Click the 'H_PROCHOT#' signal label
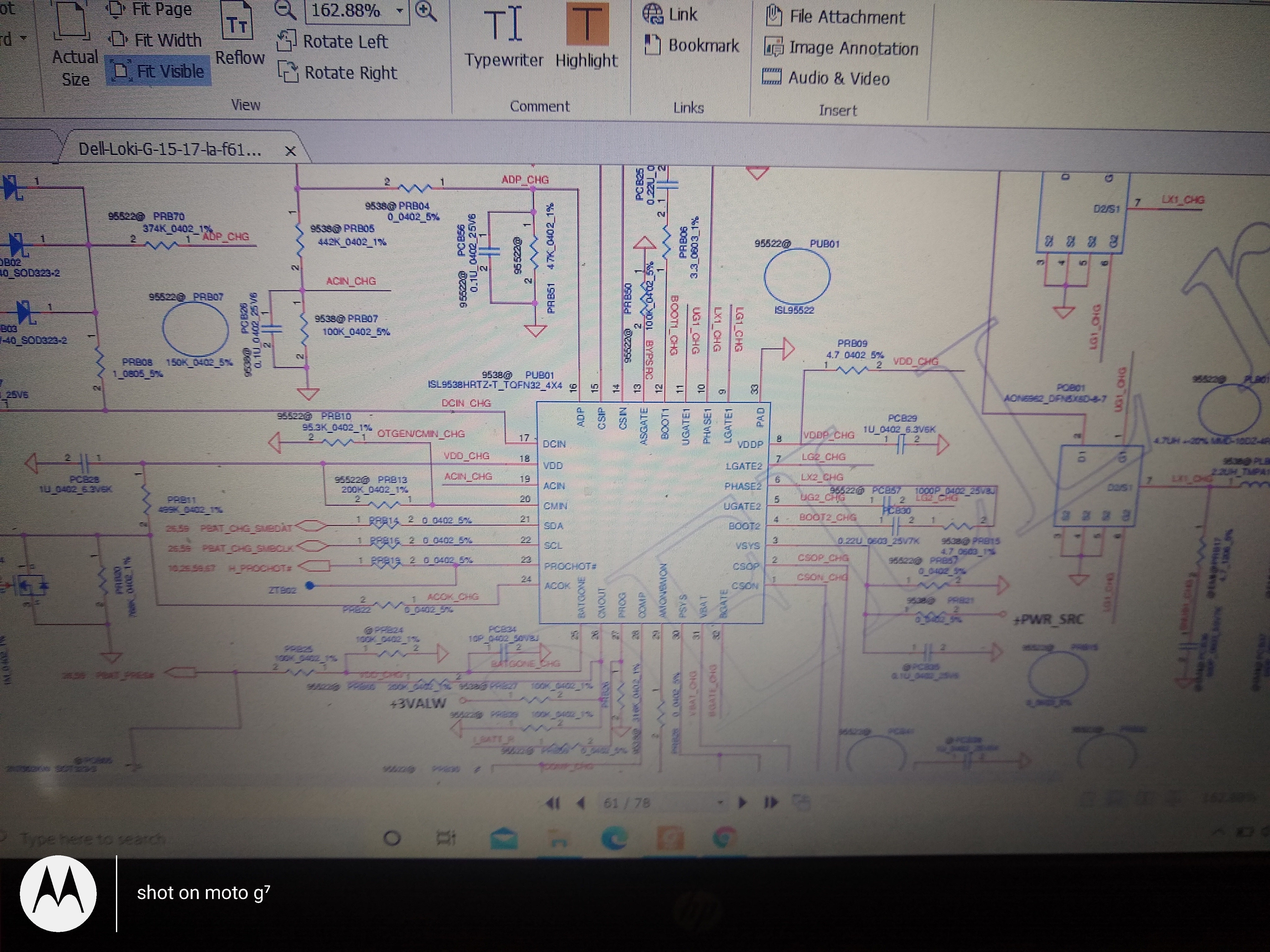The height and width of the screenshot is (952, 1270). (x=260, y=568)
